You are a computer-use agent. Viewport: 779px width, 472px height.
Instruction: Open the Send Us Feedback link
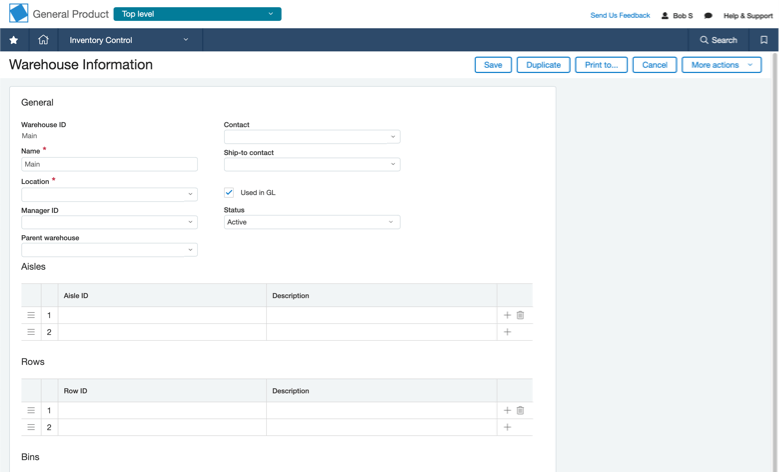[x=620, y=15]
